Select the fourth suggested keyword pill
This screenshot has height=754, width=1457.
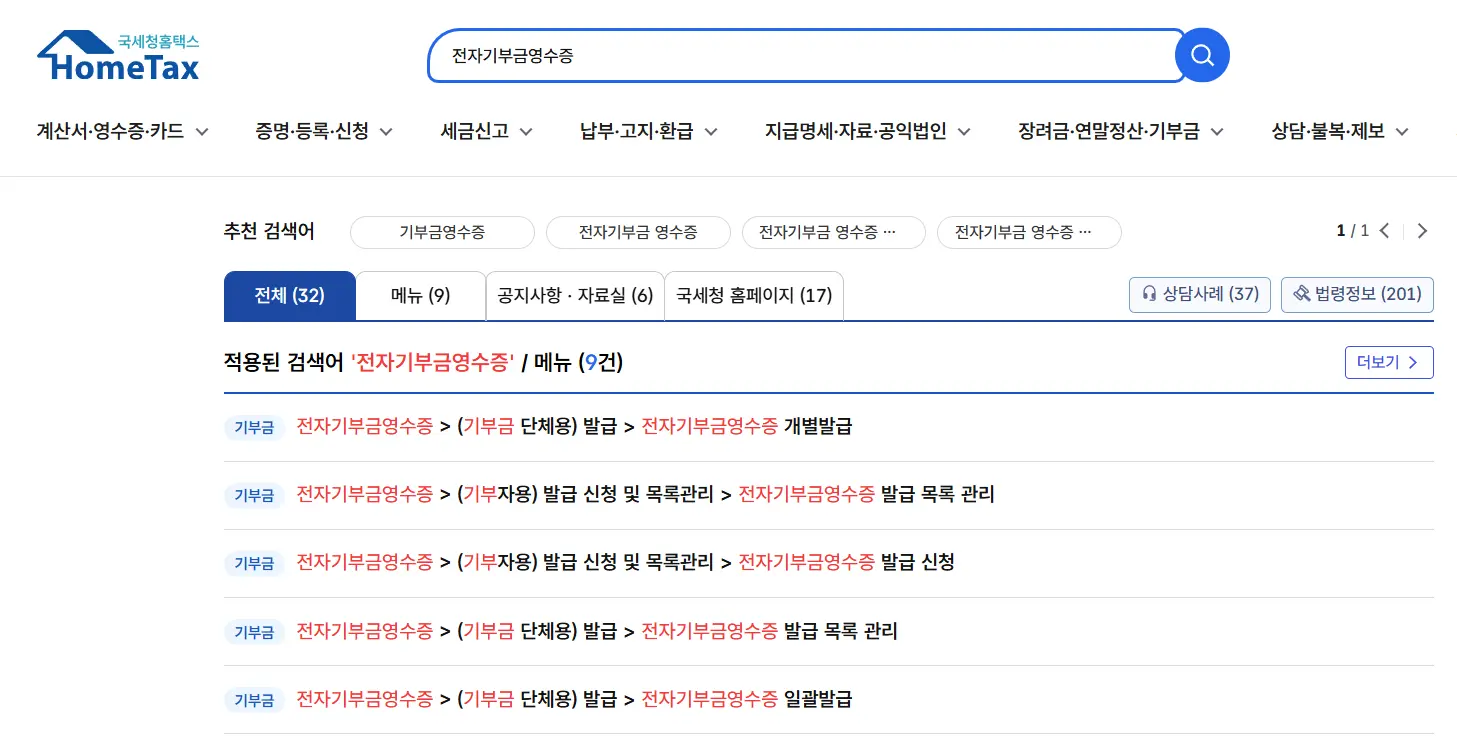(x=1029, y=232)
